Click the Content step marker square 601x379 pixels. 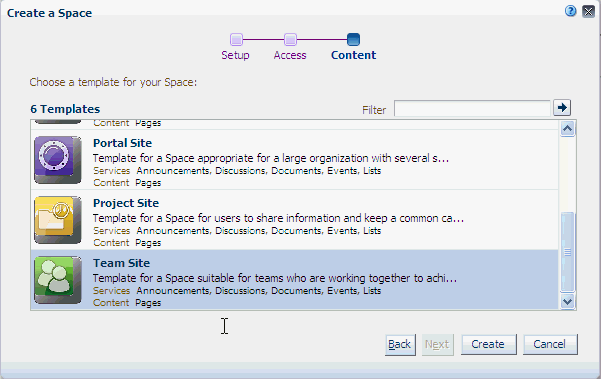(x=353, y=39)
